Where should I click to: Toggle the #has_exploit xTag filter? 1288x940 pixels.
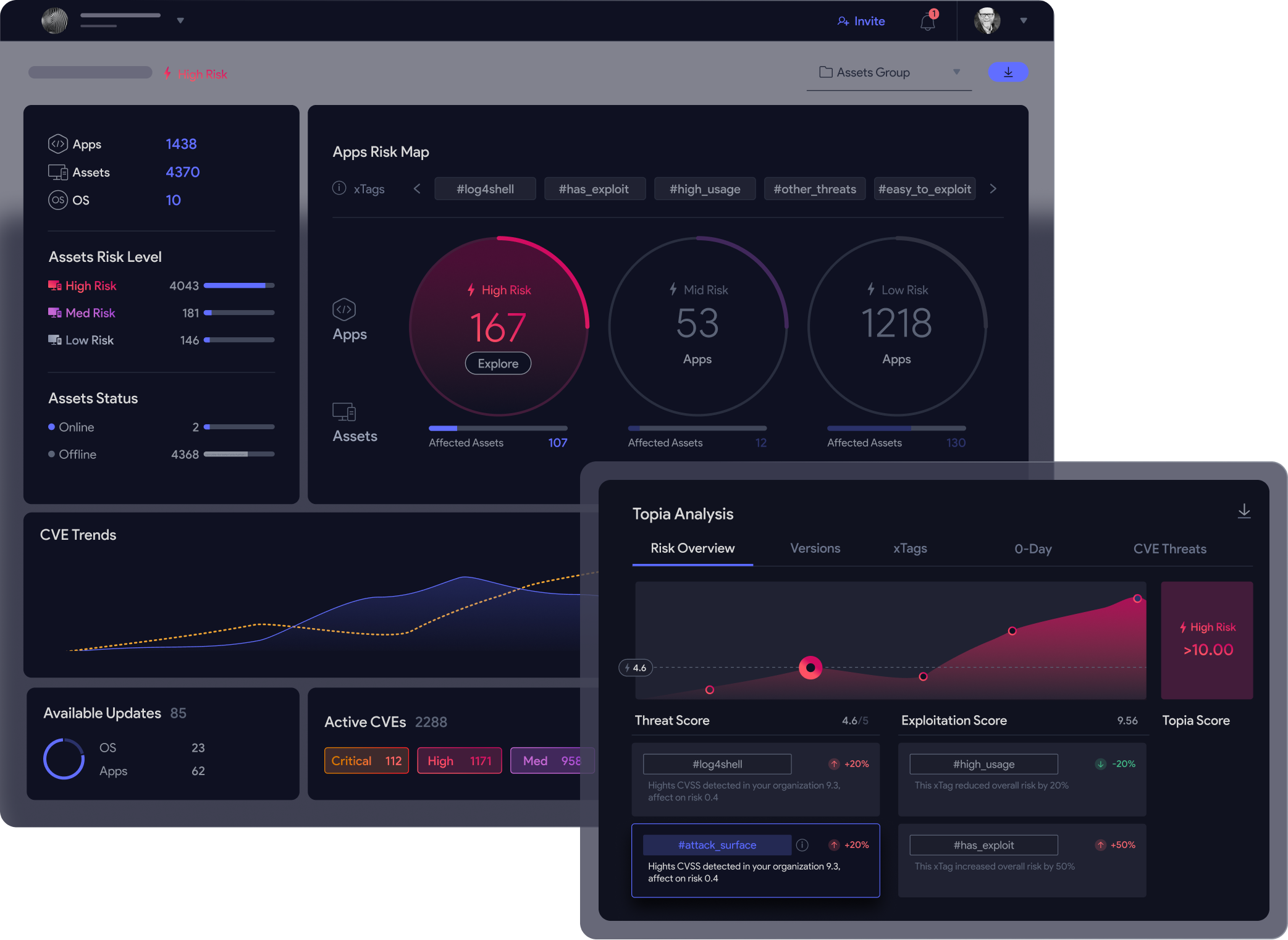coord(594,189)
